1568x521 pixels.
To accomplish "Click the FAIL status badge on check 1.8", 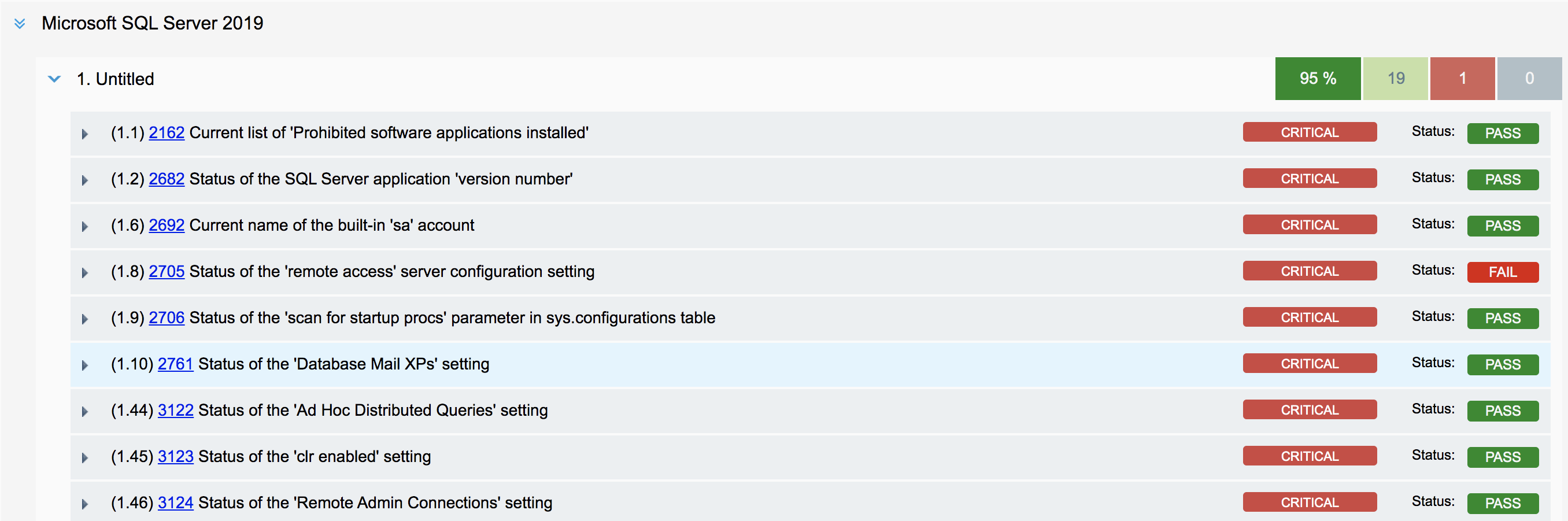I will tap(1503, 272).
